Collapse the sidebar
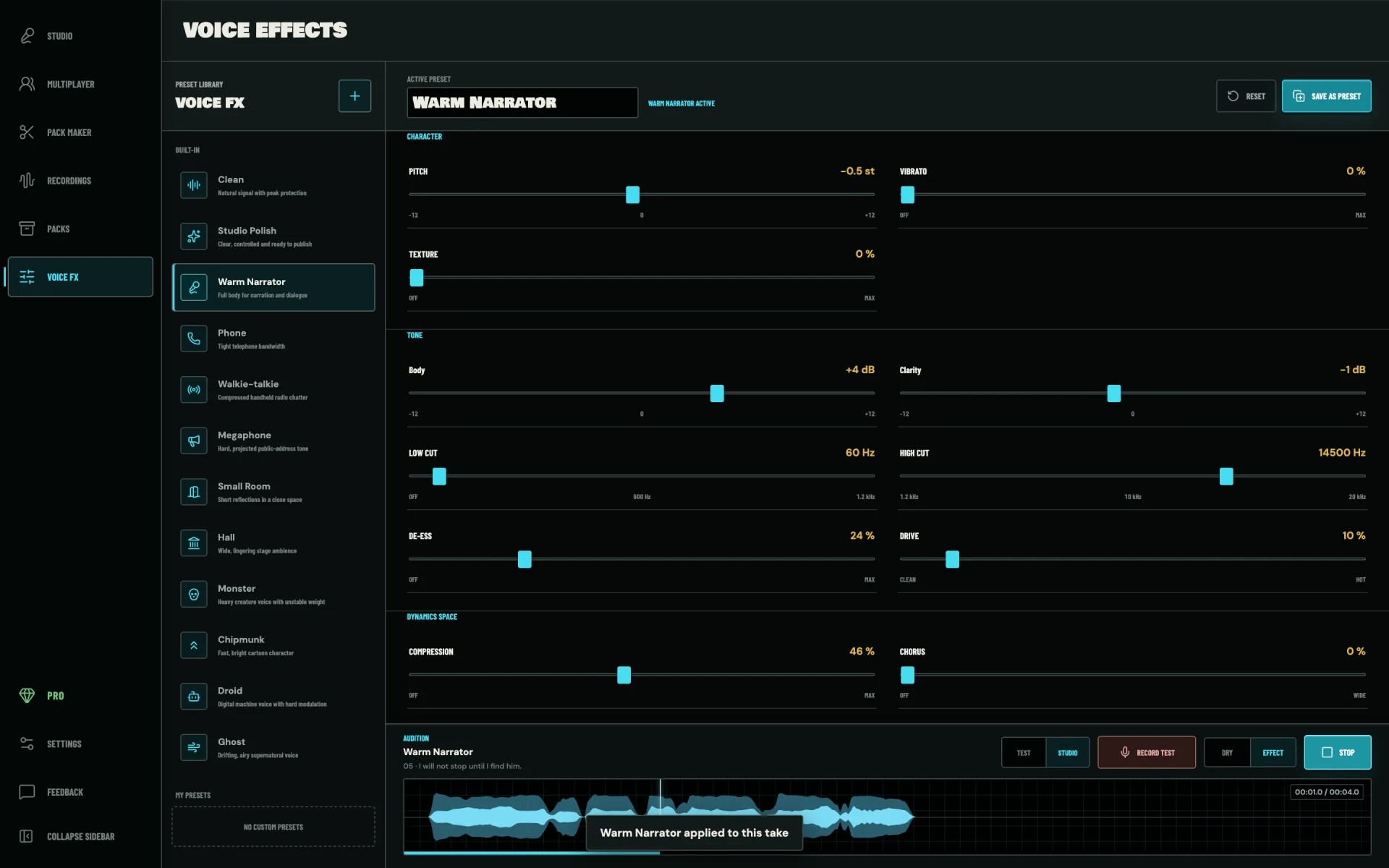Image resolution: width=1389 pixels, height=868 pixels. (x=80, y=836)
